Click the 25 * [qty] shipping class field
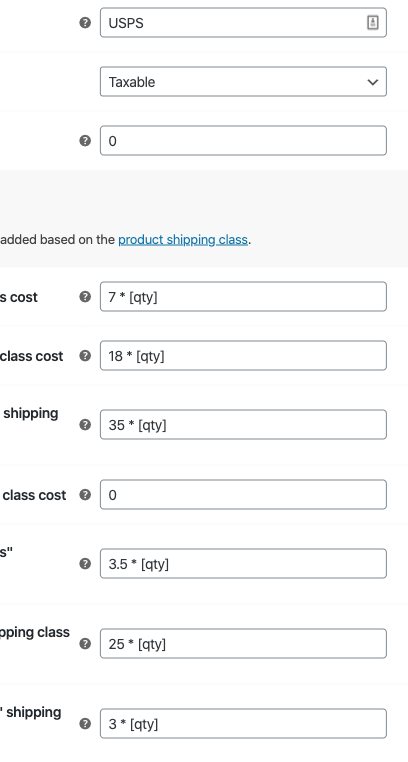408x762 pixels. coord(243,644)
